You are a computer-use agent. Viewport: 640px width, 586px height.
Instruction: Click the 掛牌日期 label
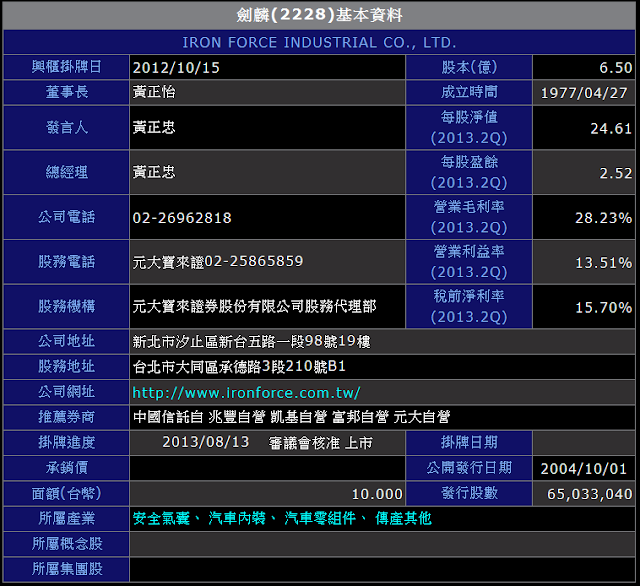[x=469, y=443]
